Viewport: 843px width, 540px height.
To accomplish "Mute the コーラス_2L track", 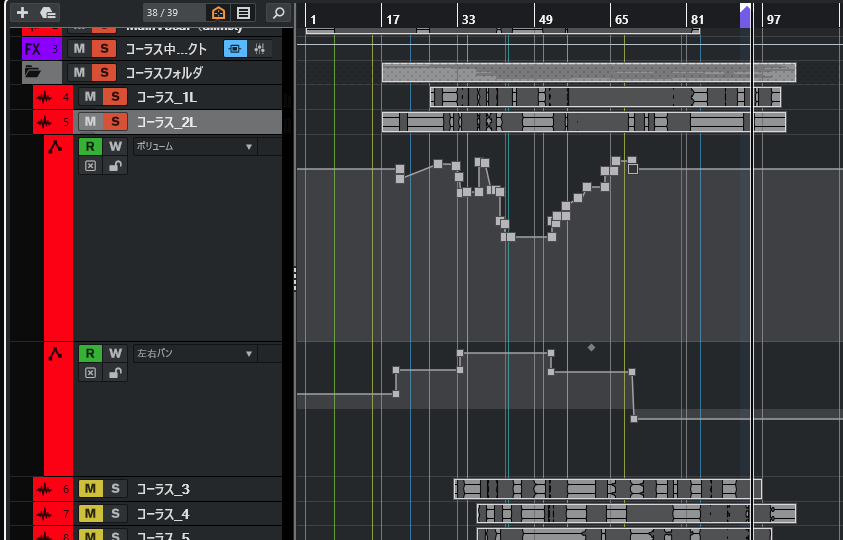I will [90, 122].
